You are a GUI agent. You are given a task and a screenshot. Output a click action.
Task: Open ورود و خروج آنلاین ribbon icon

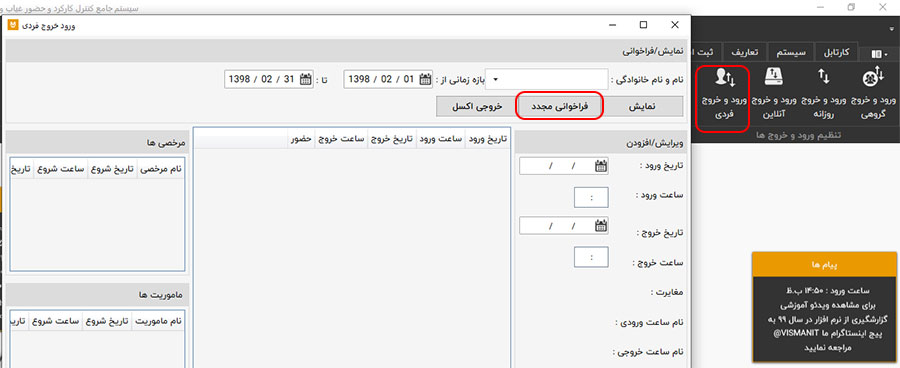[773, 93]
